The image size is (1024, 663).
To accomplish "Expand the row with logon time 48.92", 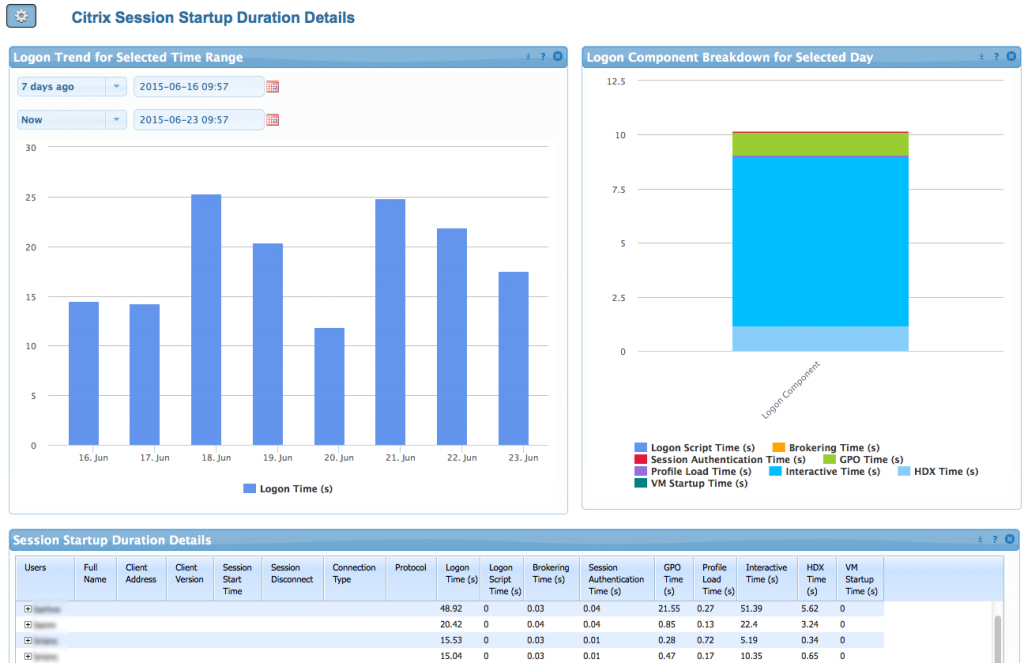I will (x=27, y=609).
